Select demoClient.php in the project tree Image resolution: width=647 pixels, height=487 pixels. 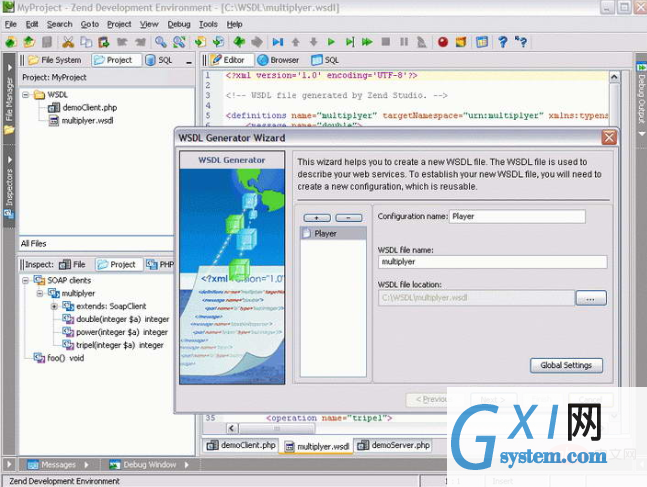point(83,108)
